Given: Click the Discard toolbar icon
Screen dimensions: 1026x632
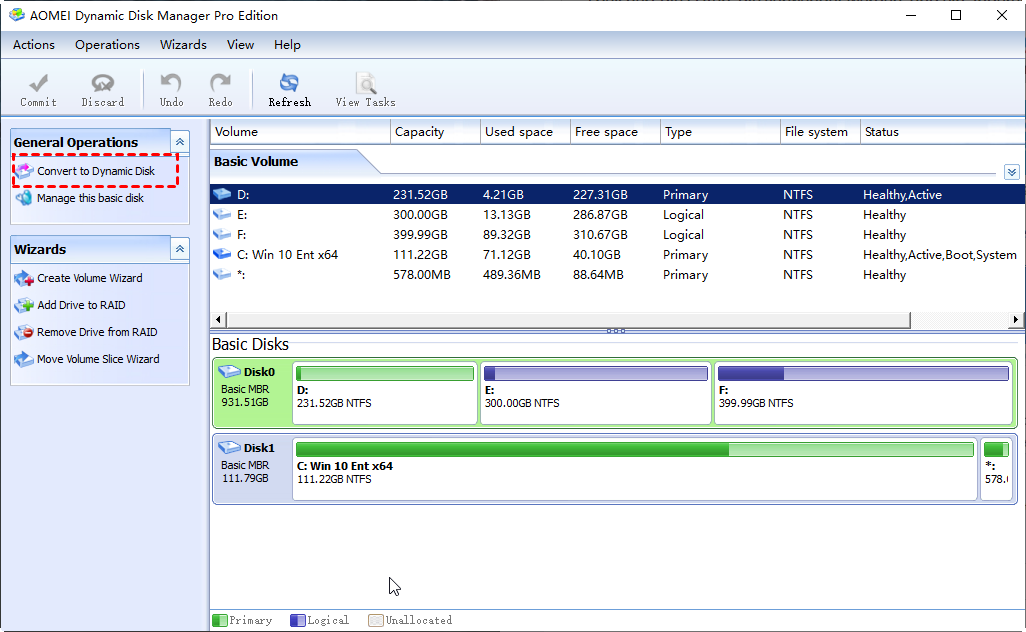Looking at the screenshot, I should pos(103,83).
